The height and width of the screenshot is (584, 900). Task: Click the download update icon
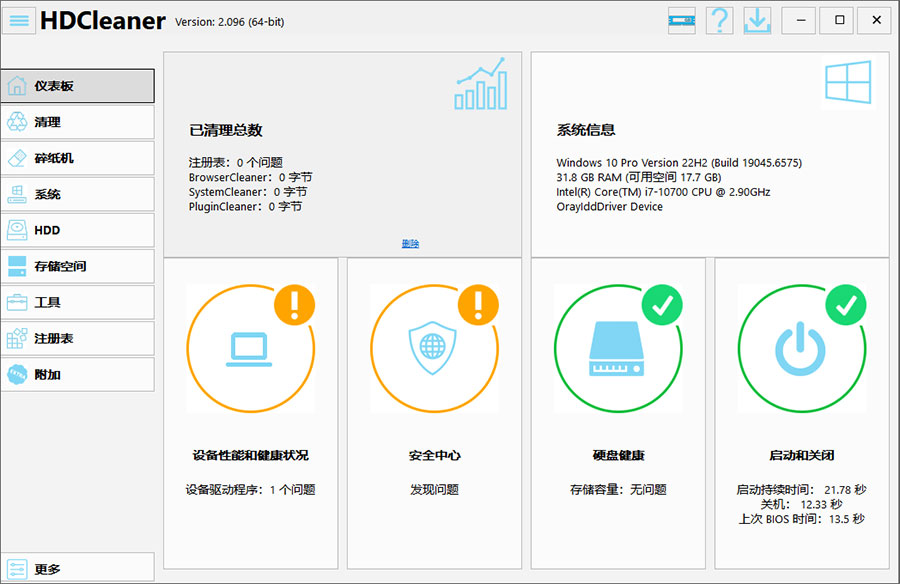757,21
